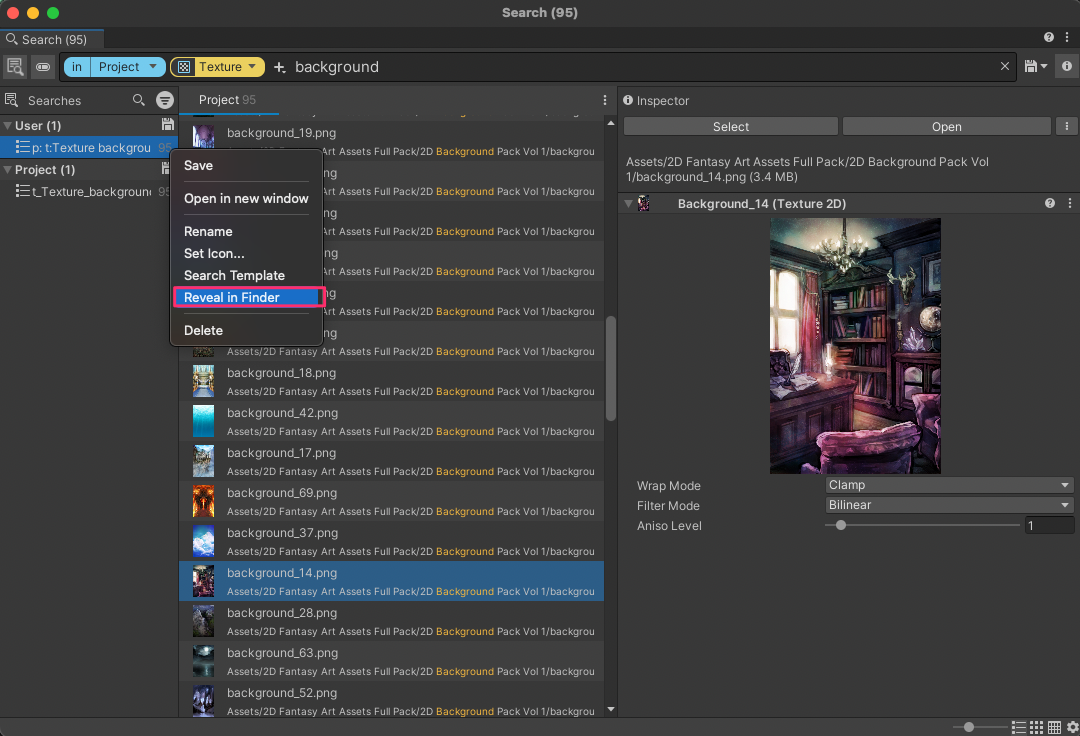Screen dimensions: 1080x736
Task: Select the background_17.png thumbnail
Action: [203, 460]
